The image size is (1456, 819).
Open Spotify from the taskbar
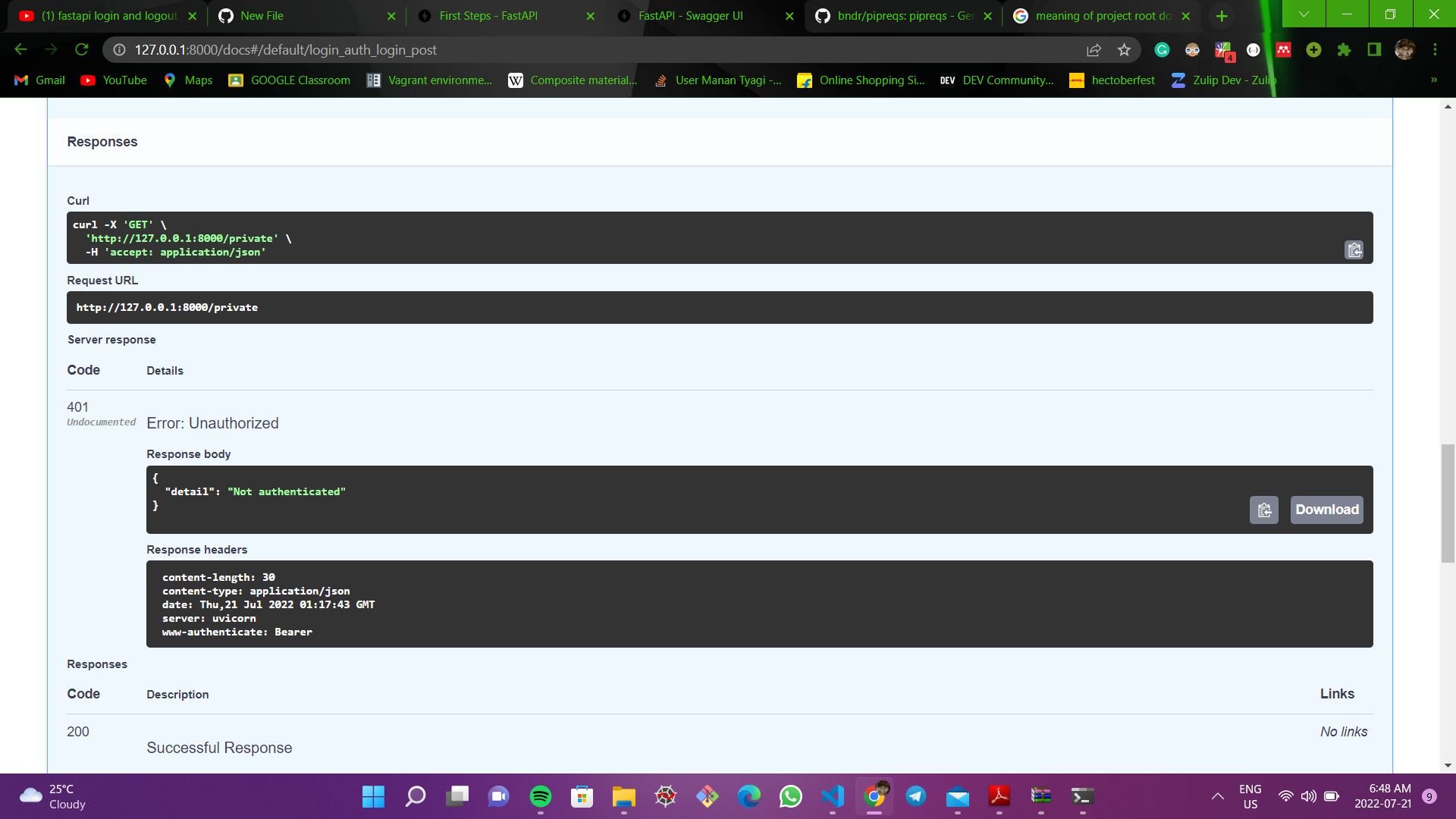tap(540, 796)
